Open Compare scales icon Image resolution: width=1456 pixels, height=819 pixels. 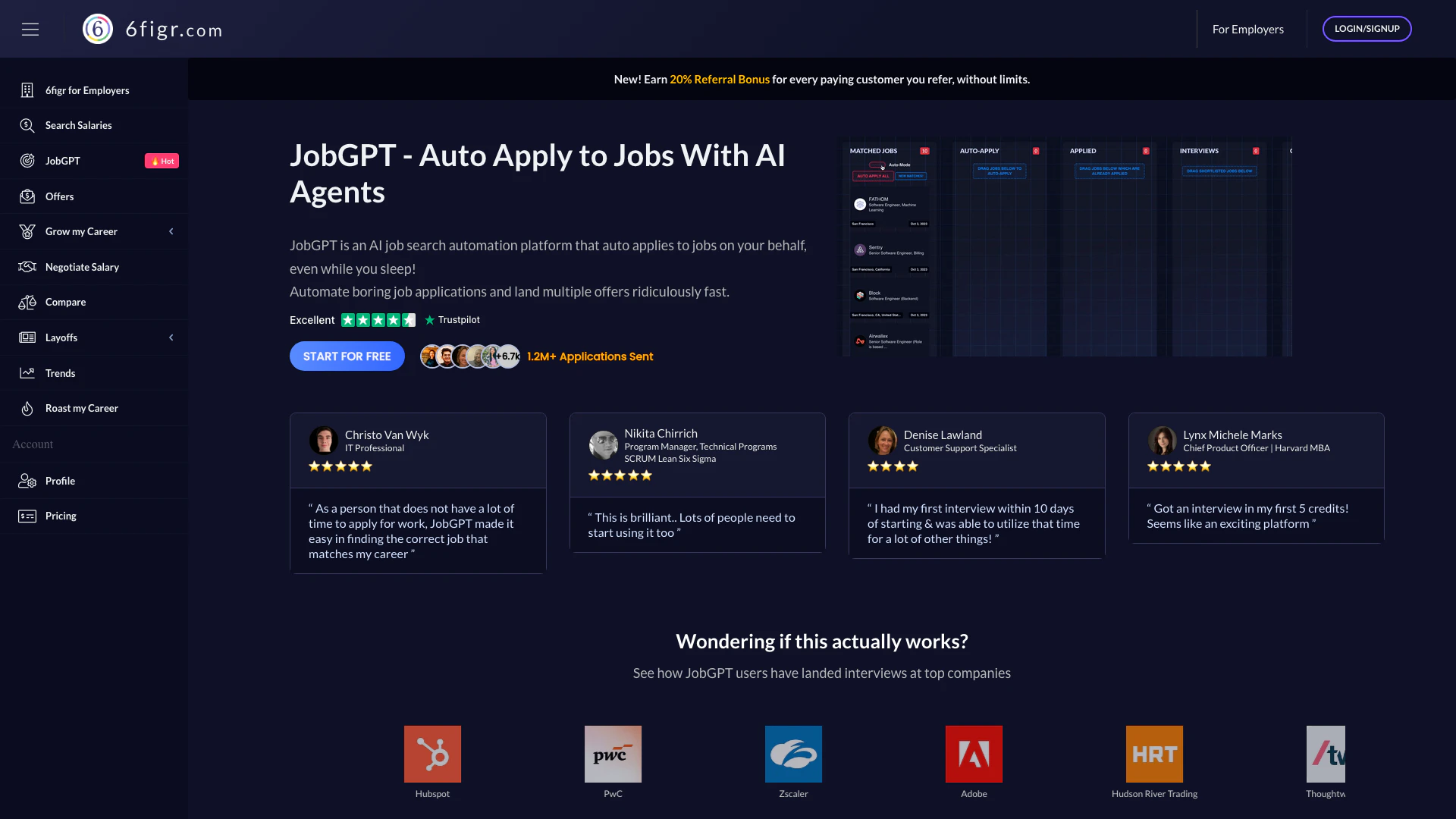click(27, 302)
